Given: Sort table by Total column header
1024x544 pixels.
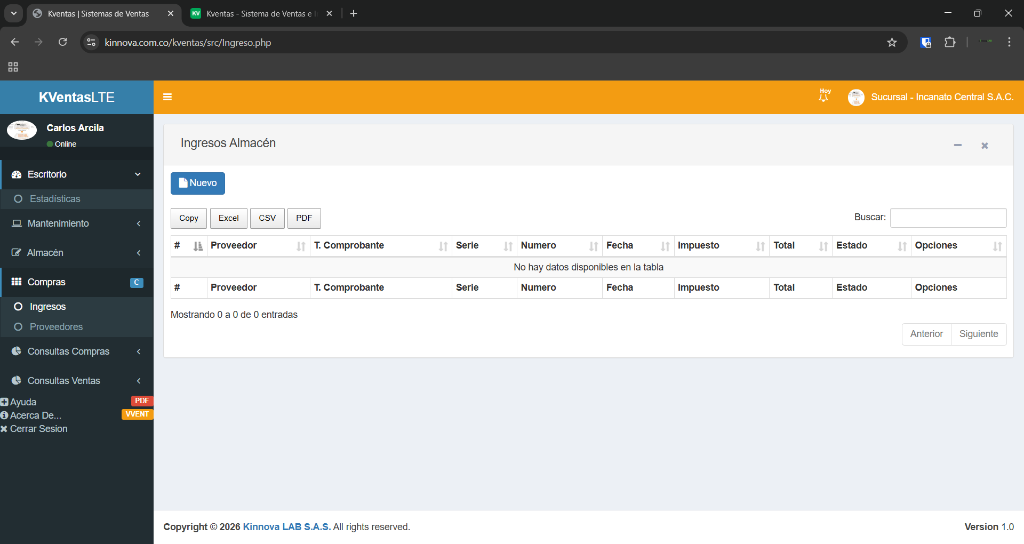Looking at the screenshot, I should [x=801, y=246].
